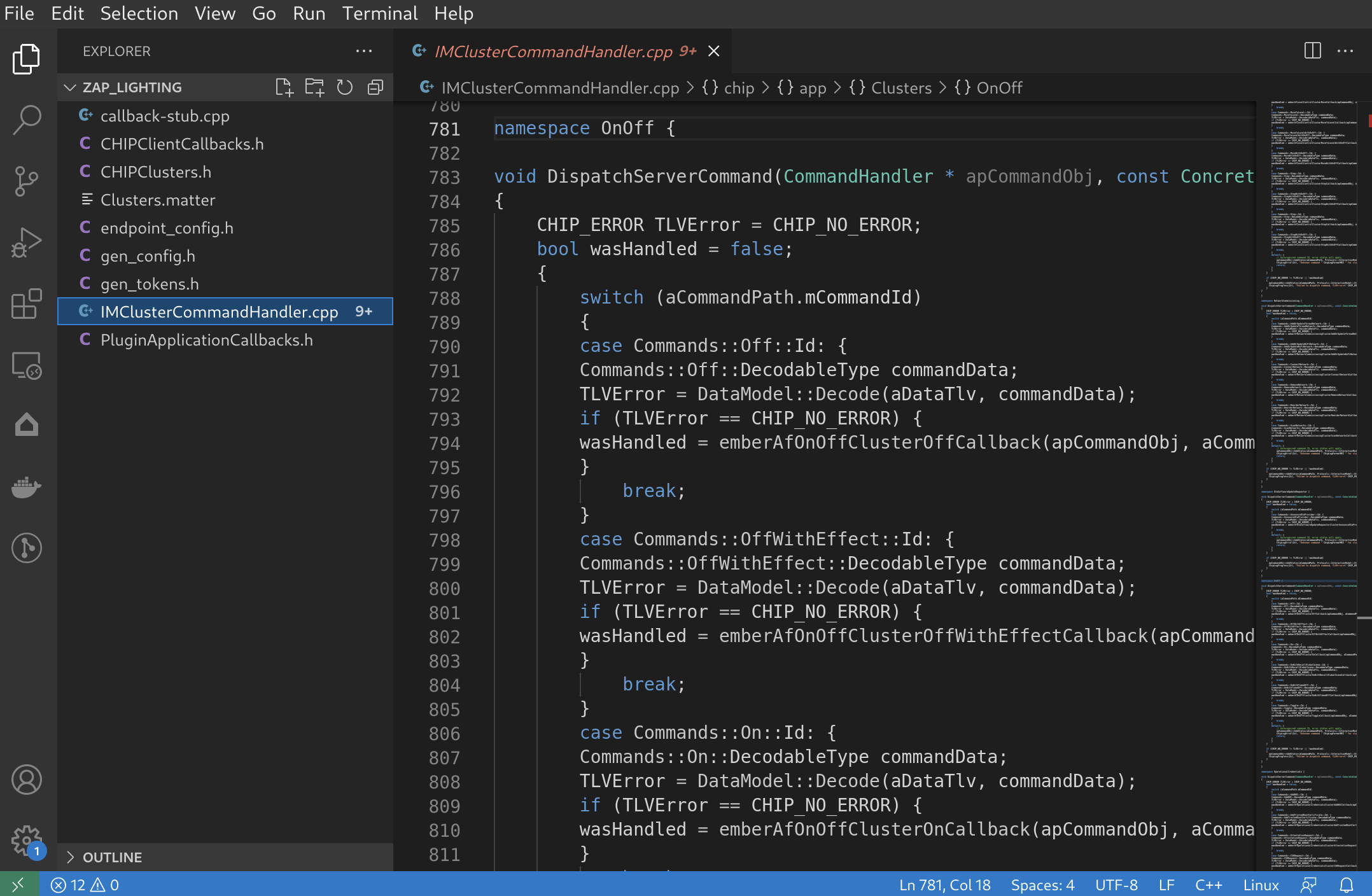Open the Terminal menu
Viewport: 1372px width, 896px height.
coord(377,13)
